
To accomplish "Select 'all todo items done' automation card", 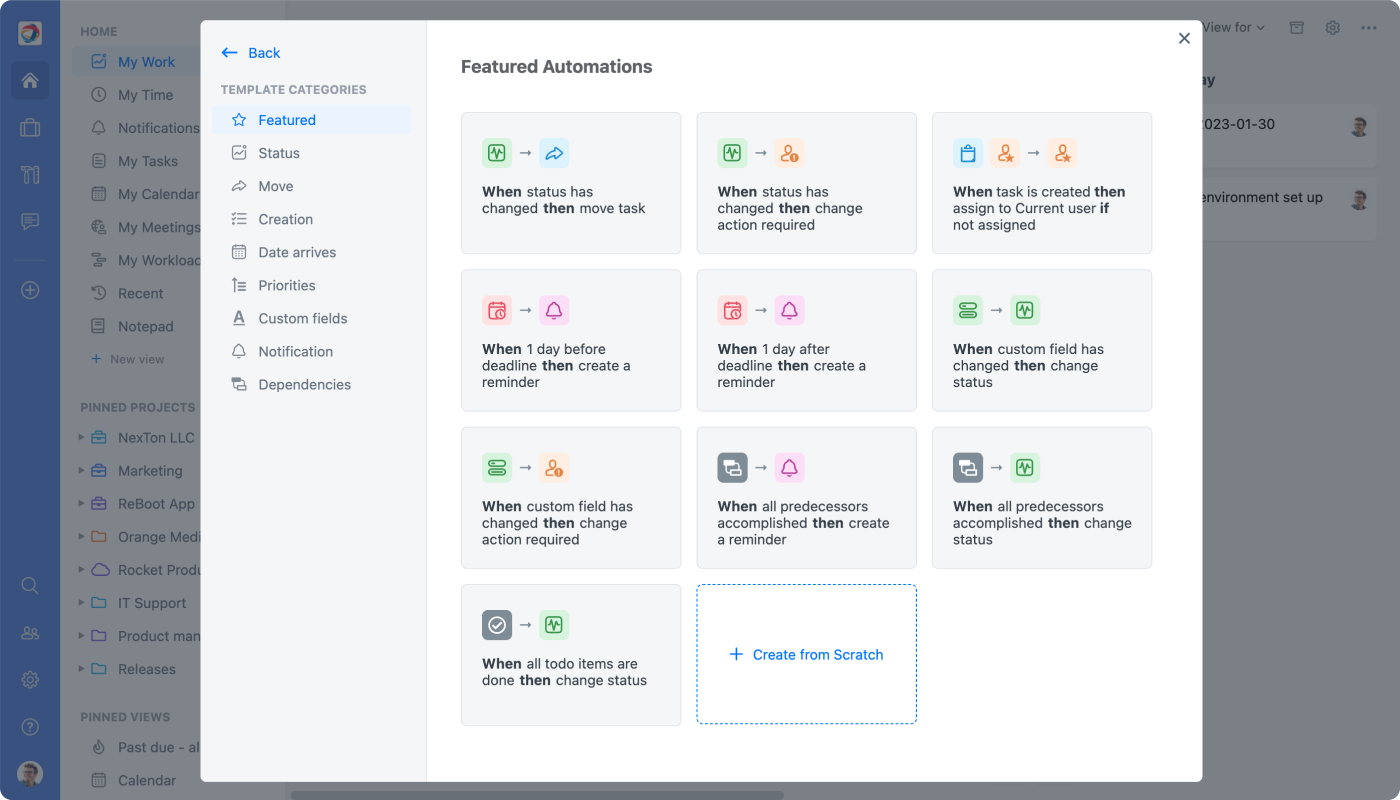I will pos(570,655).
